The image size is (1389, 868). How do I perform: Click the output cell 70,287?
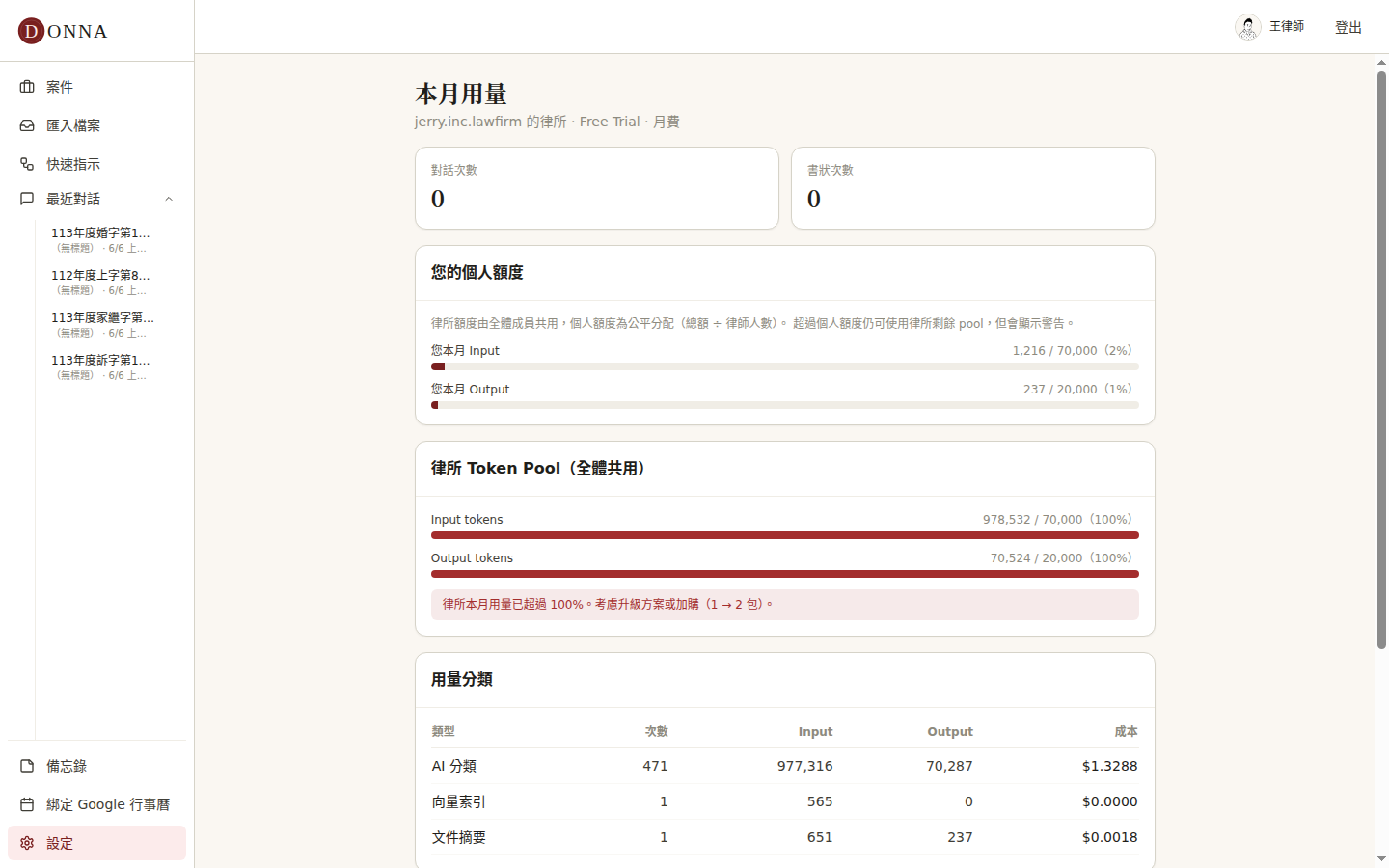(950, 766)
